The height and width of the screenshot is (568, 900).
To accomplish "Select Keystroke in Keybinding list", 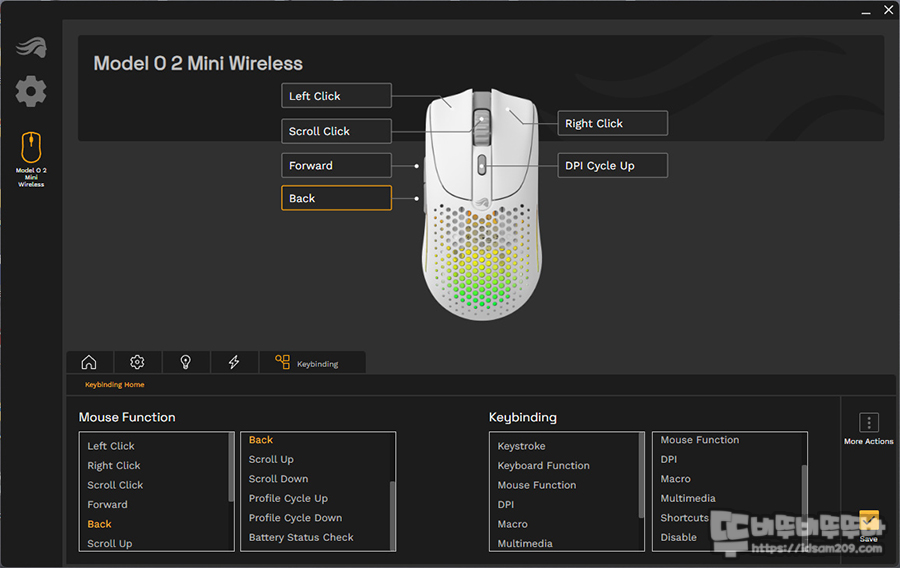I will (521, 446).
